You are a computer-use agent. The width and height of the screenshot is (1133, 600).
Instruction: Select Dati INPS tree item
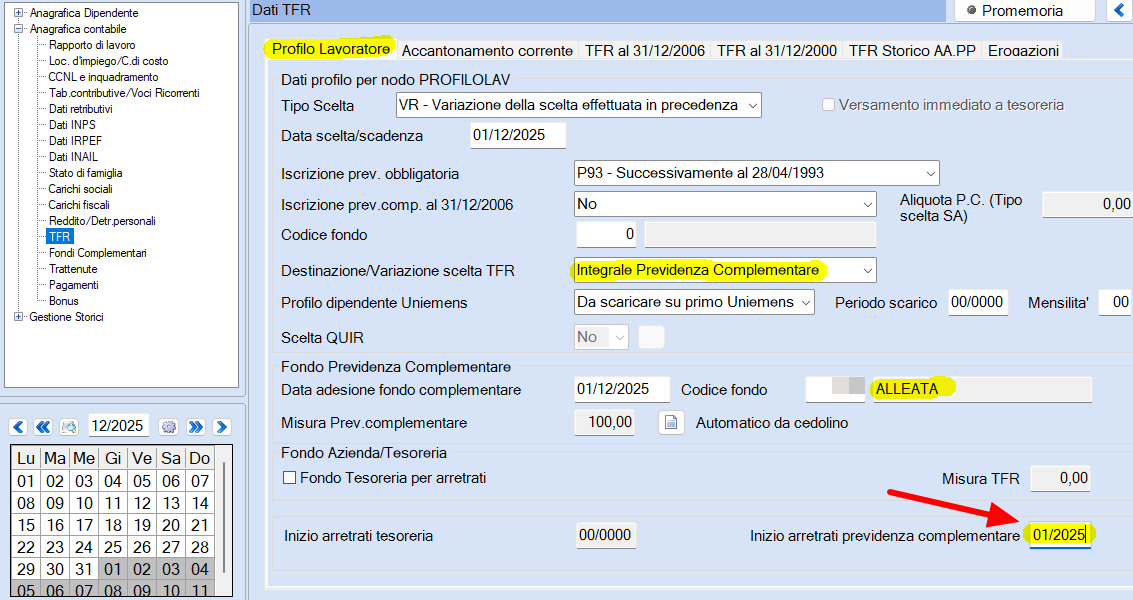[72, 124]
